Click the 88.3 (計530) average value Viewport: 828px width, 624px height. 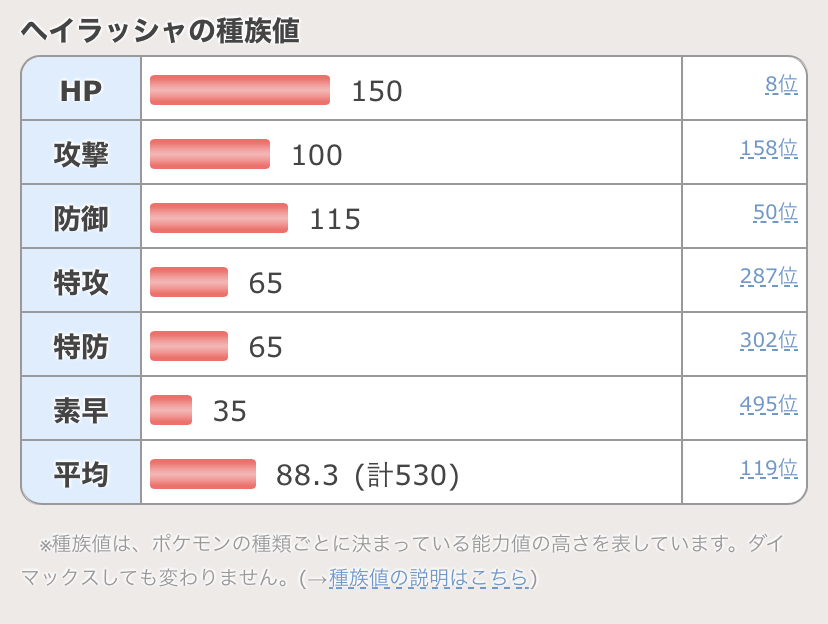tap(368, 475)
